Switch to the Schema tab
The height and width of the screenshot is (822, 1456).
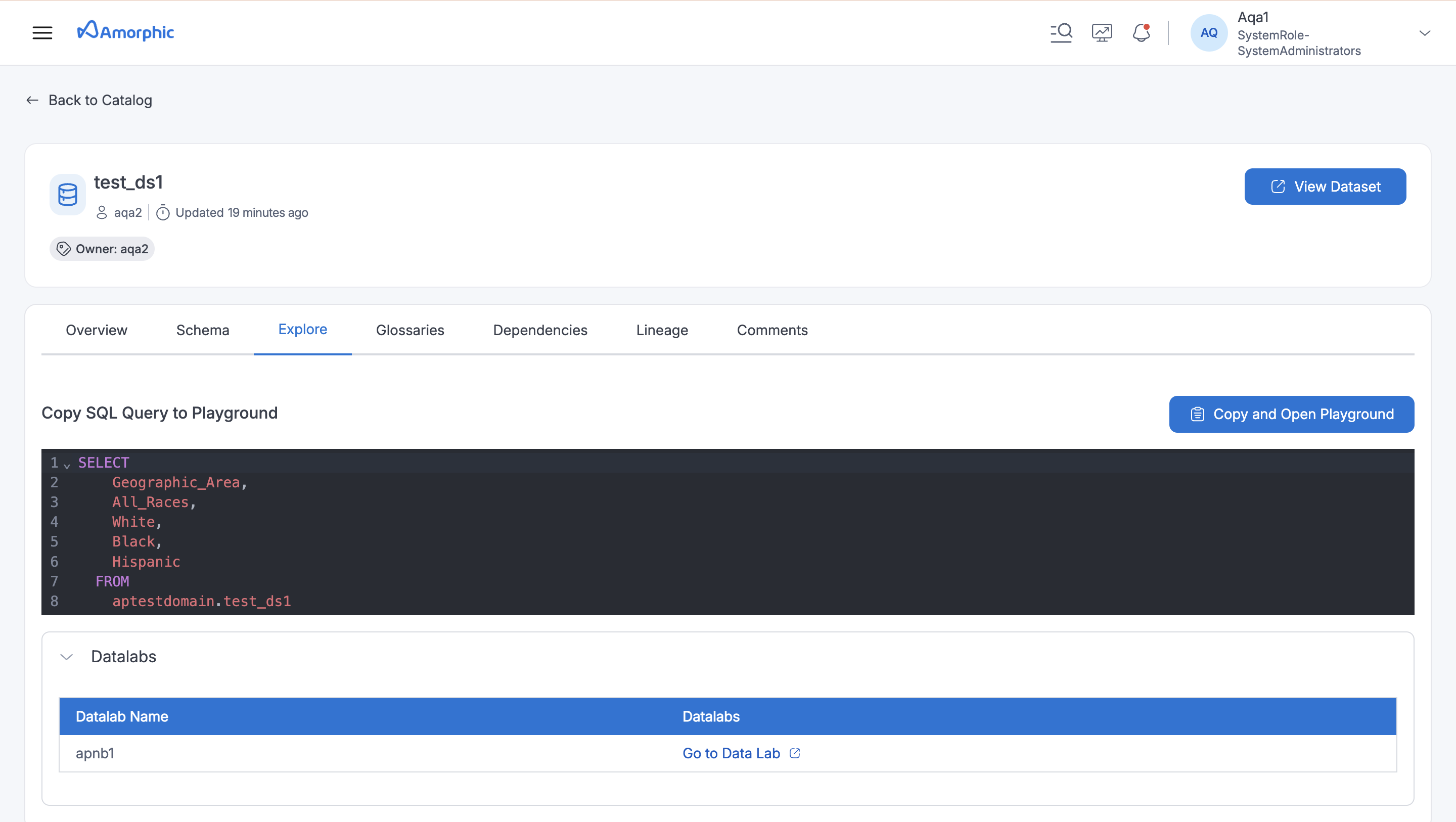(x=202, y=330)
